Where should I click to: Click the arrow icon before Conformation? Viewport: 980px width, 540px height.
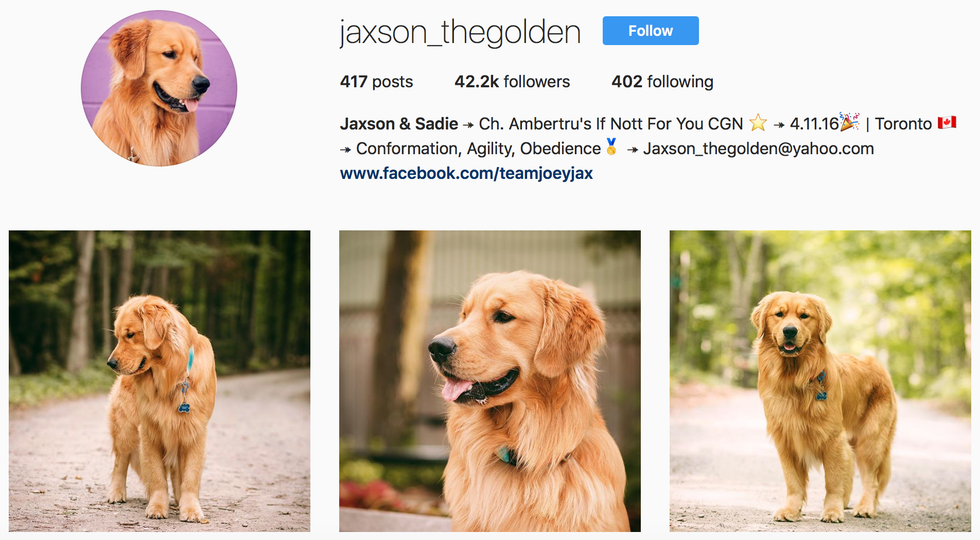[346, 149]
